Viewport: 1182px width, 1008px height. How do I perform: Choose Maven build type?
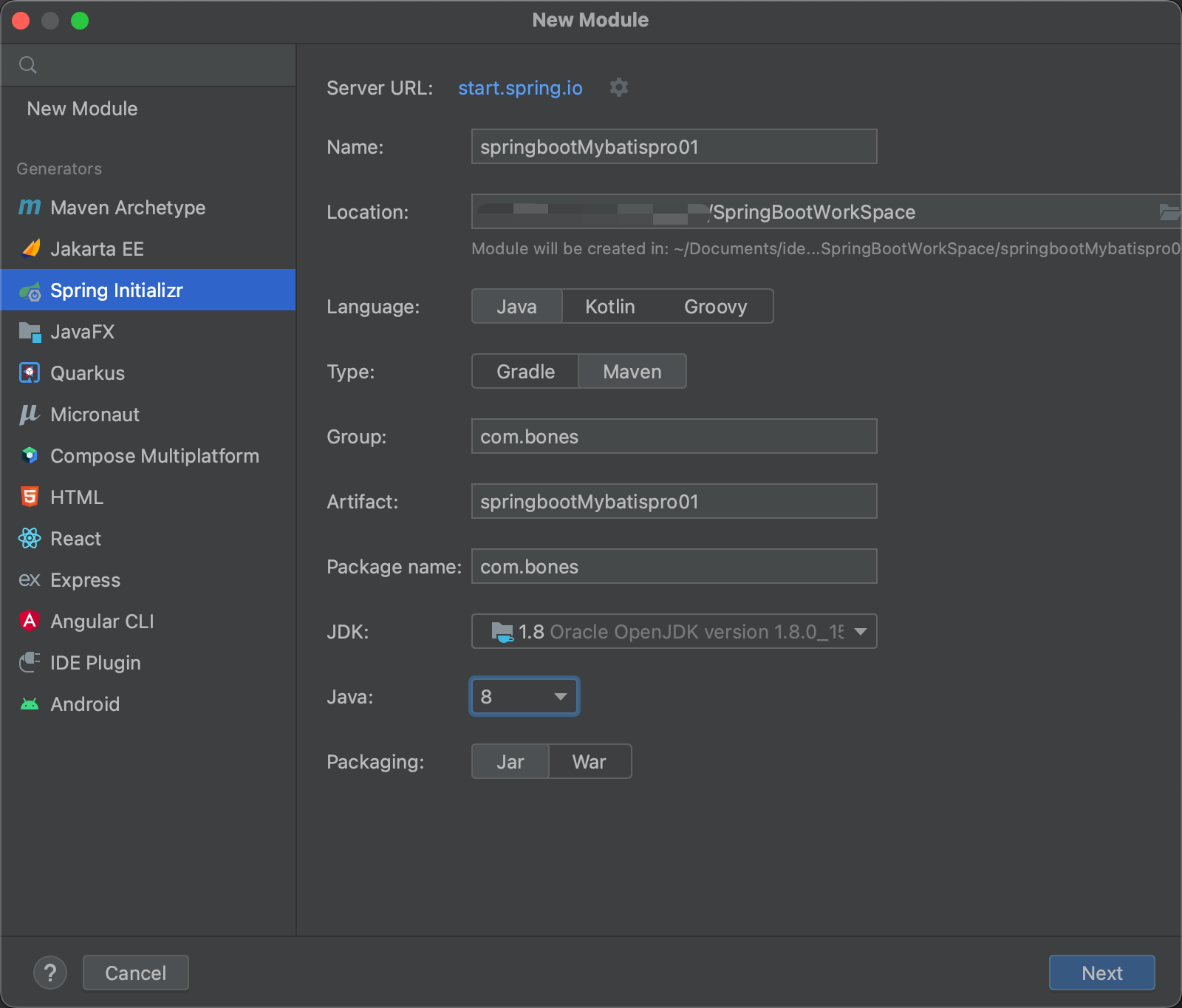(x=632, y=371)
